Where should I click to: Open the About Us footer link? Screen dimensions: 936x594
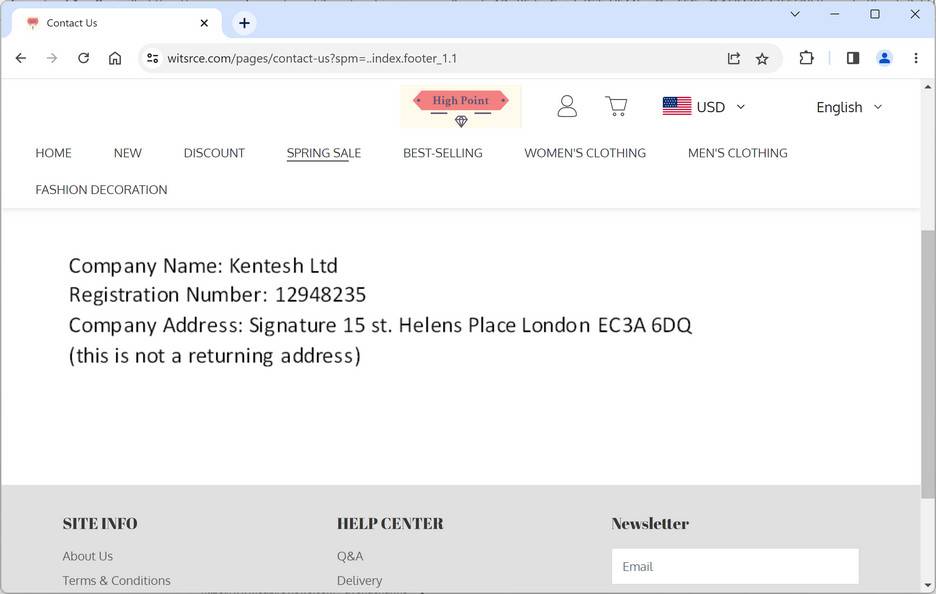click(x=88, y=556)
